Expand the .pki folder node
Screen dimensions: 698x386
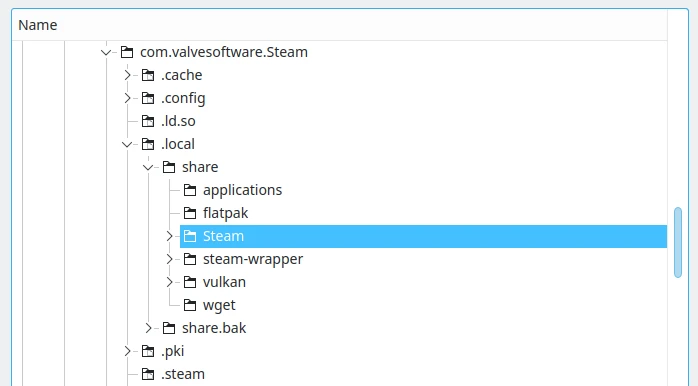pyautogui.click(x=127, y=351)
